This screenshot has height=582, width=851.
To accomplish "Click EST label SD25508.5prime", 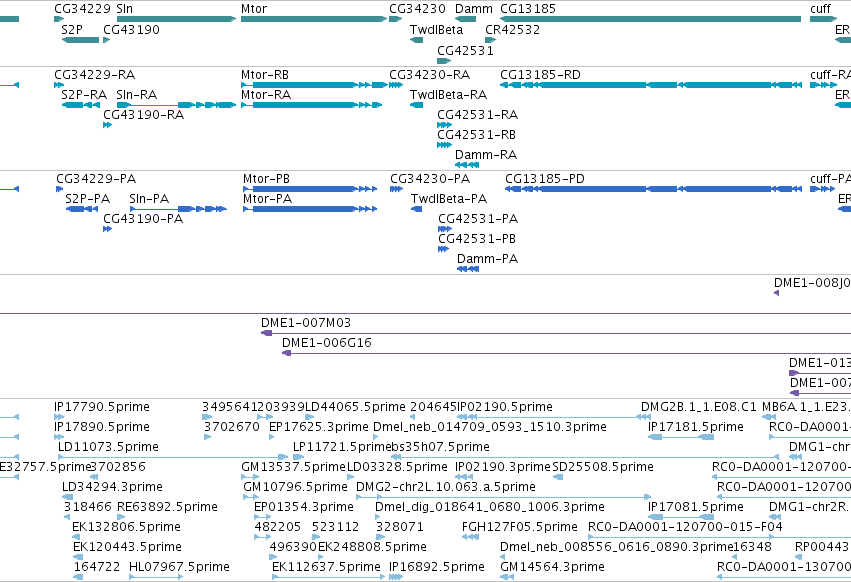I will (603, 467).
